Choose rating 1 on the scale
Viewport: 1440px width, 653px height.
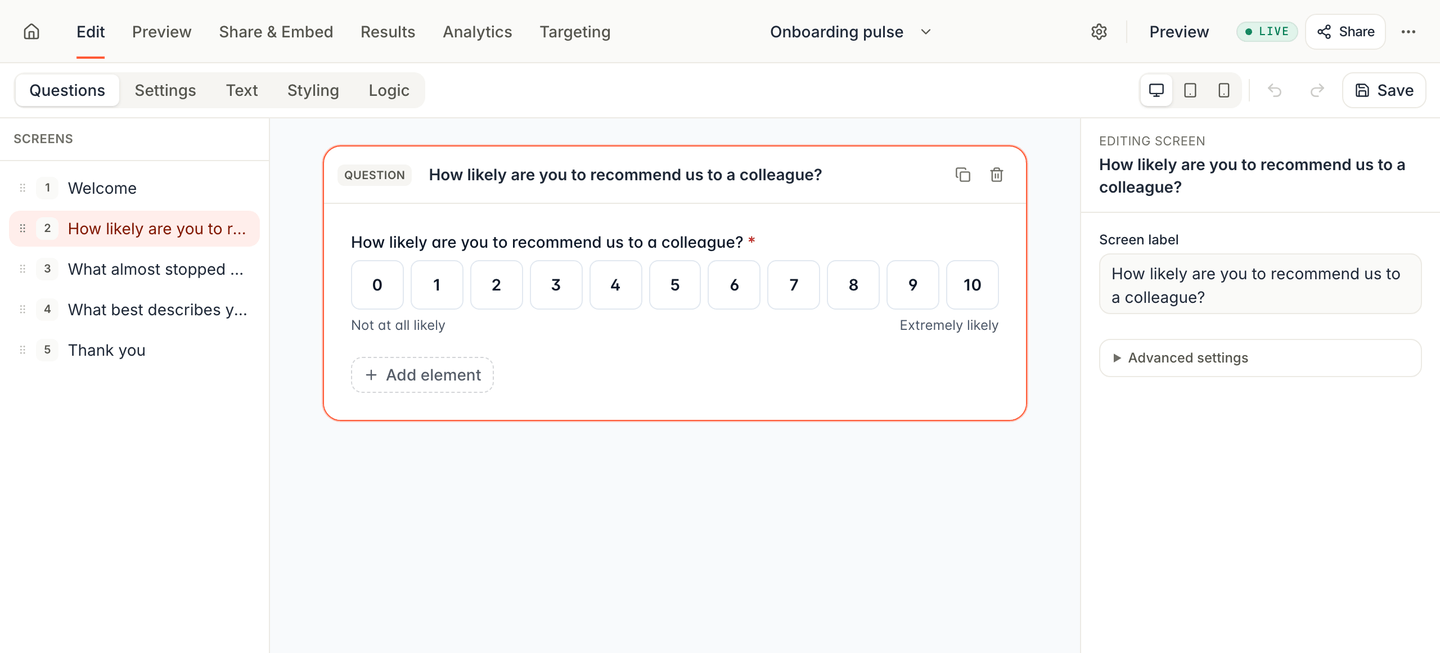[x=437, y=285]
